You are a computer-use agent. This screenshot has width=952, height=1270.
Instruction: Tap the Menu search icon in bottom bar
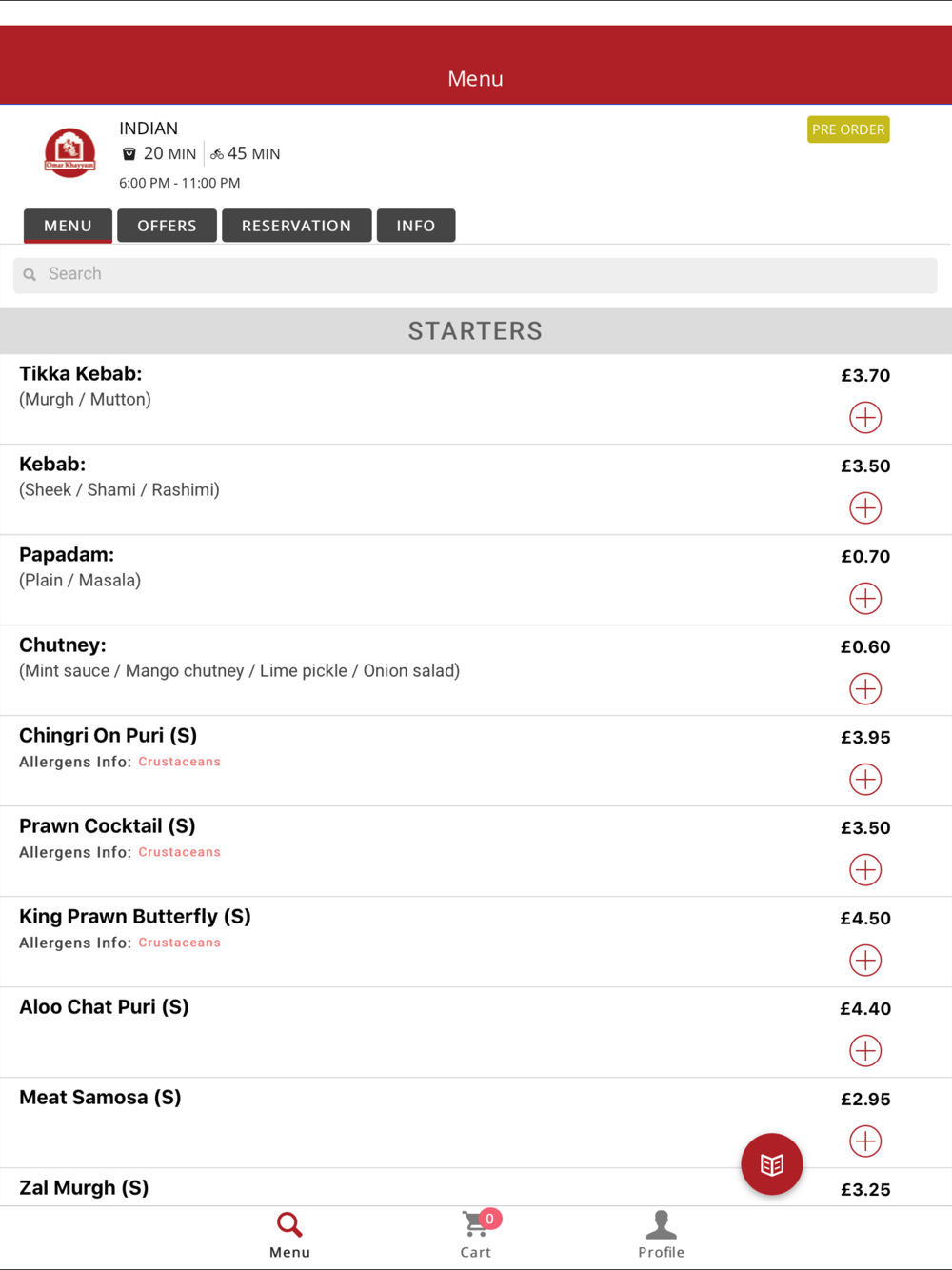289,1235
